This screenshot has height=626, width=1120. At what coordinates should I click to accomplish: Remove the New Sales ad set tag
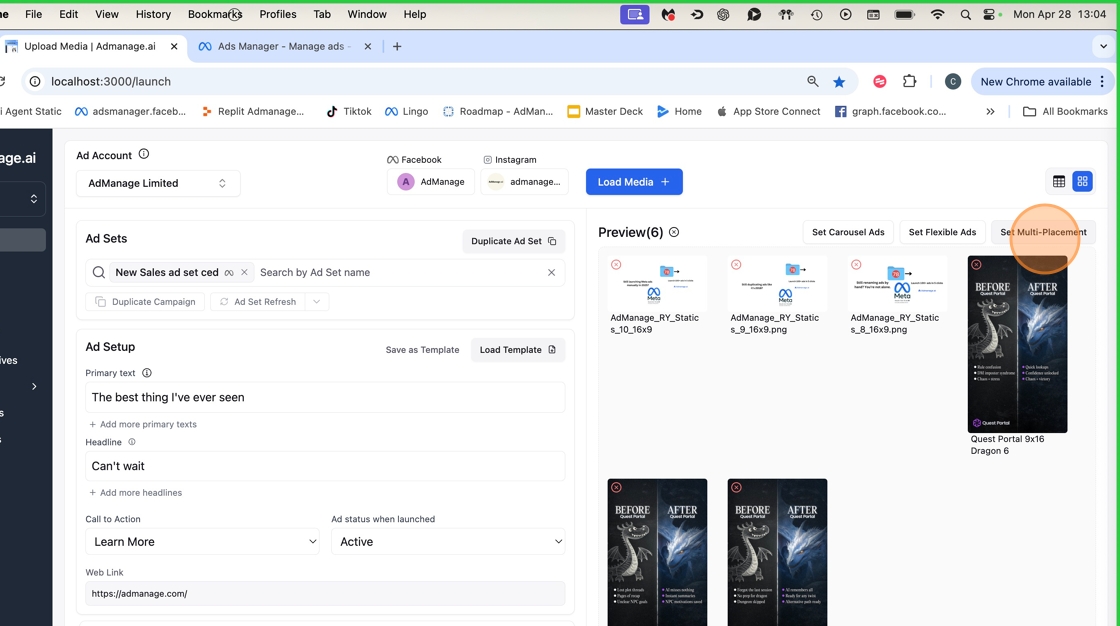click(x=244, y=272)
